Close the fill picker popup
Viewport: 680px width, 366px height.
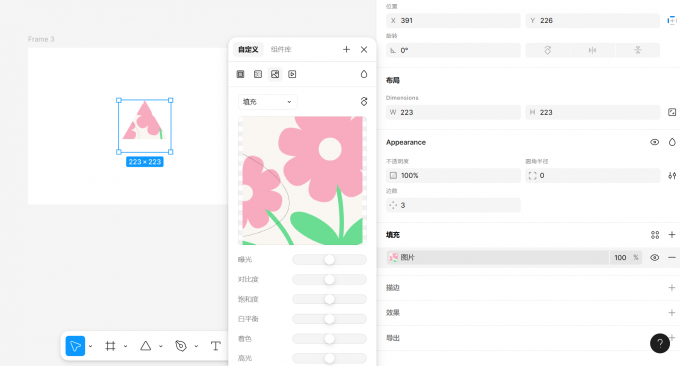point(364,49)
